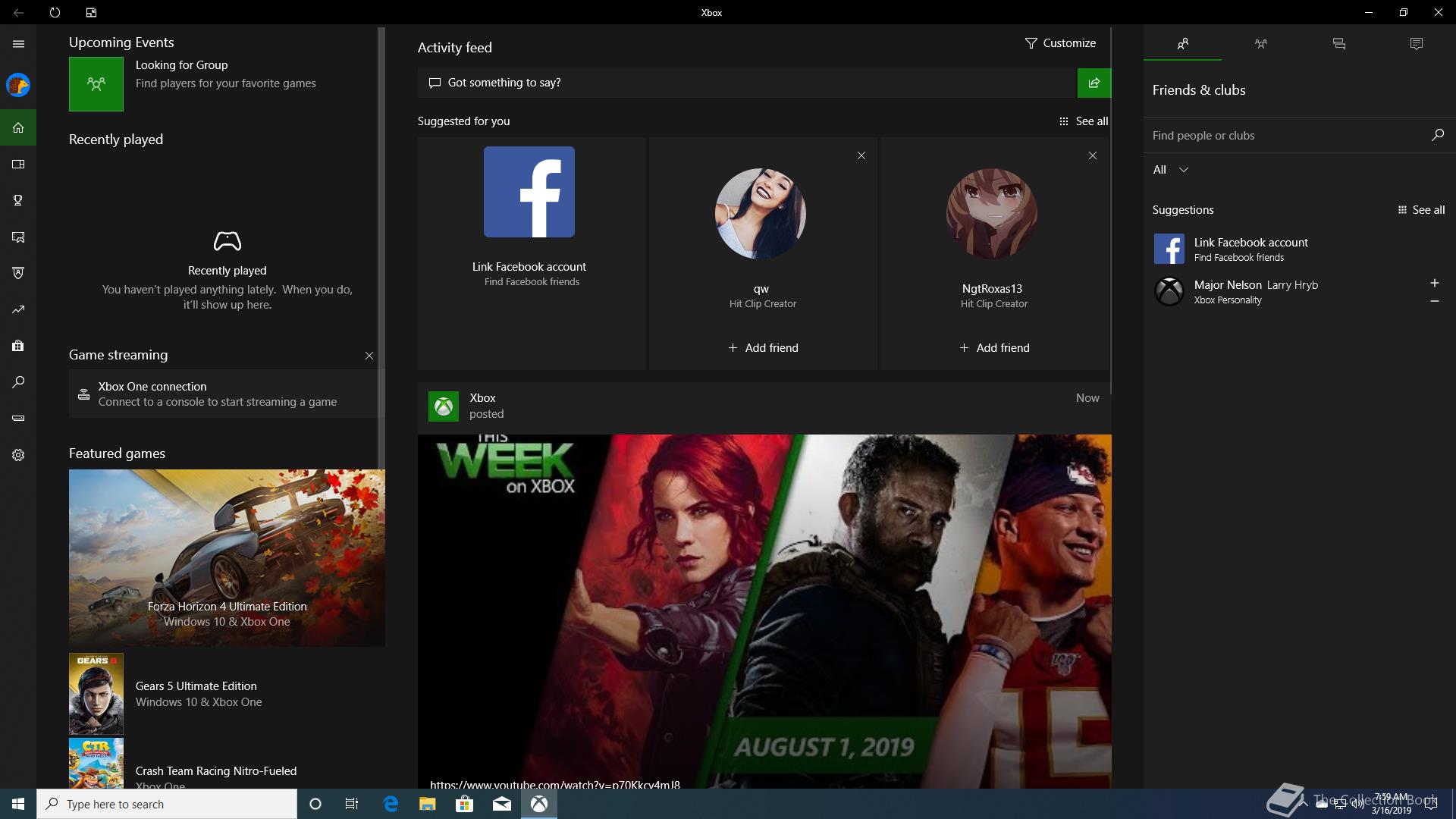Open the Crash Team Racing Nitro-Fueled cover
The width and height of the screenshot is (1456, 819).
[96, 763]
